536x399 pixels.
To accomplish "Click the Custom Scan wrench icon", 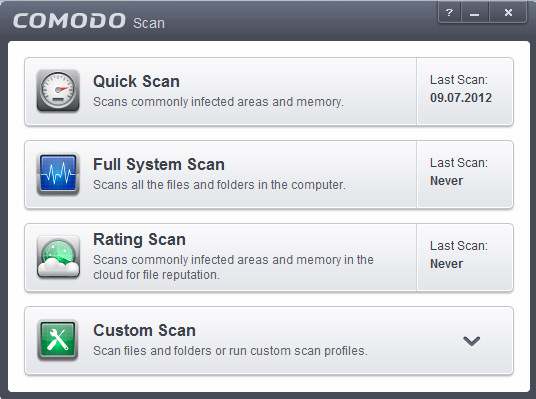I will (x=58, y=340).
